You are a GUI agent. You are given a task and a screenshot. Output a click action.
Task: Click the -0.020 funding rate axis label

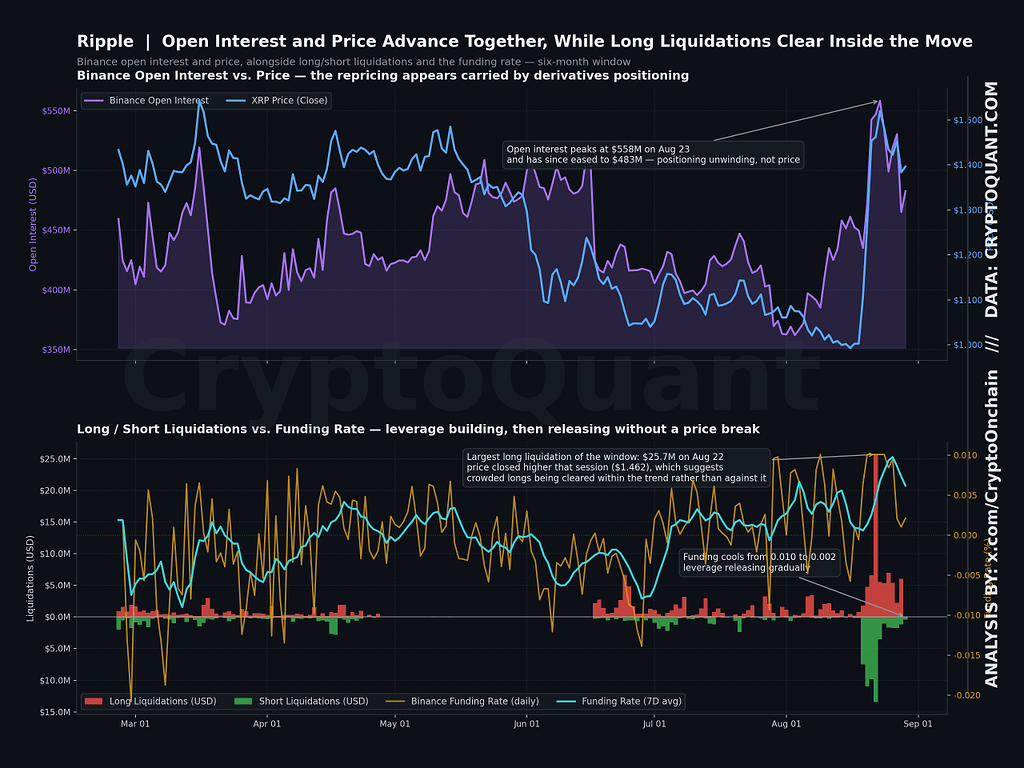click(966, 695)
